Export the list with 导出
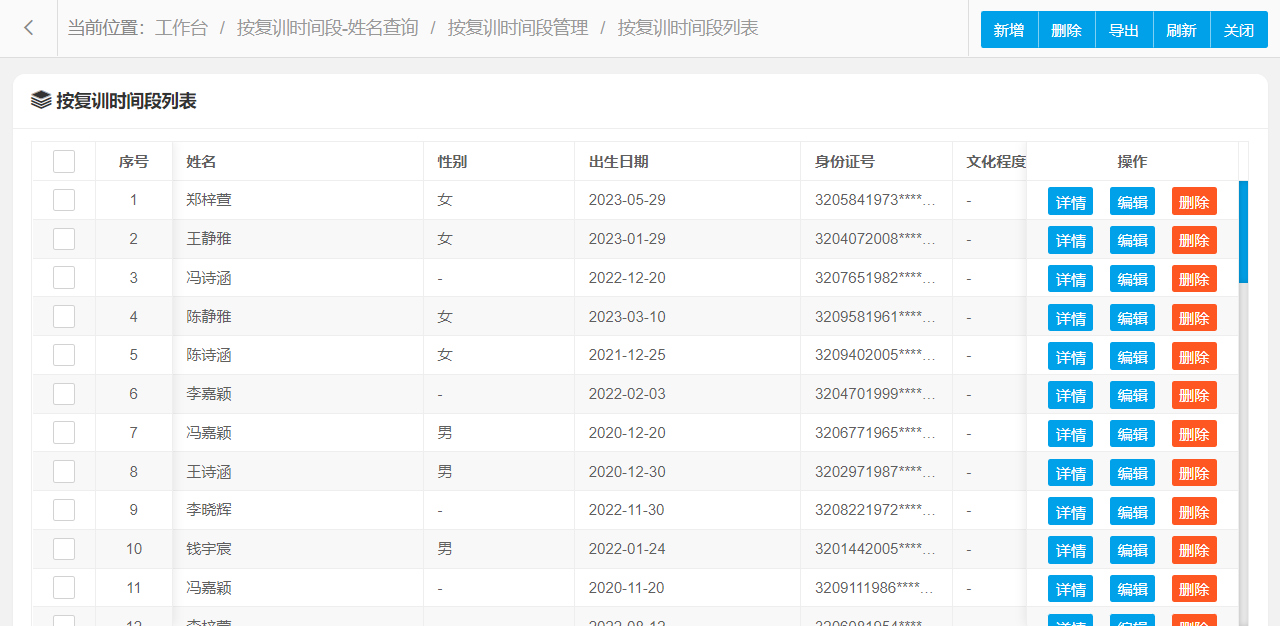 coord(1124,30)
